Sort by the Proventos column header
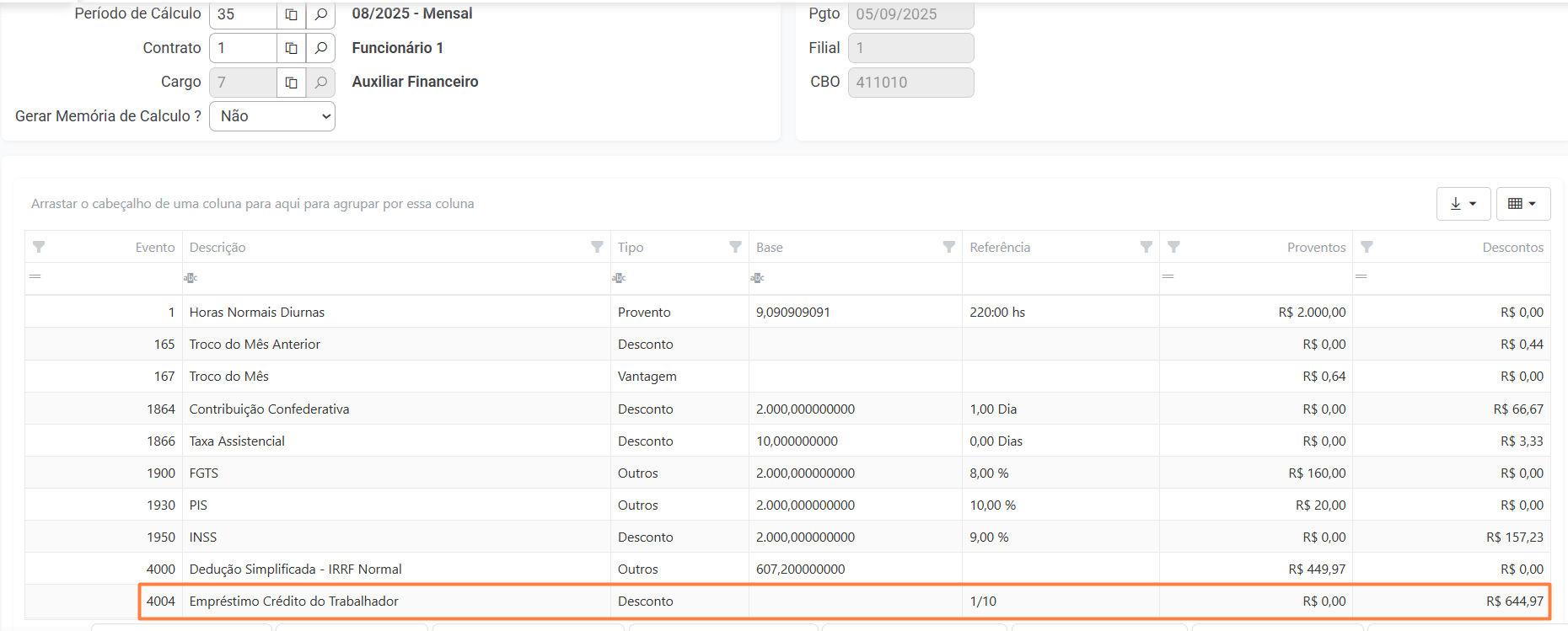This screenshot has height=631, width=1568. point(1316,247)
